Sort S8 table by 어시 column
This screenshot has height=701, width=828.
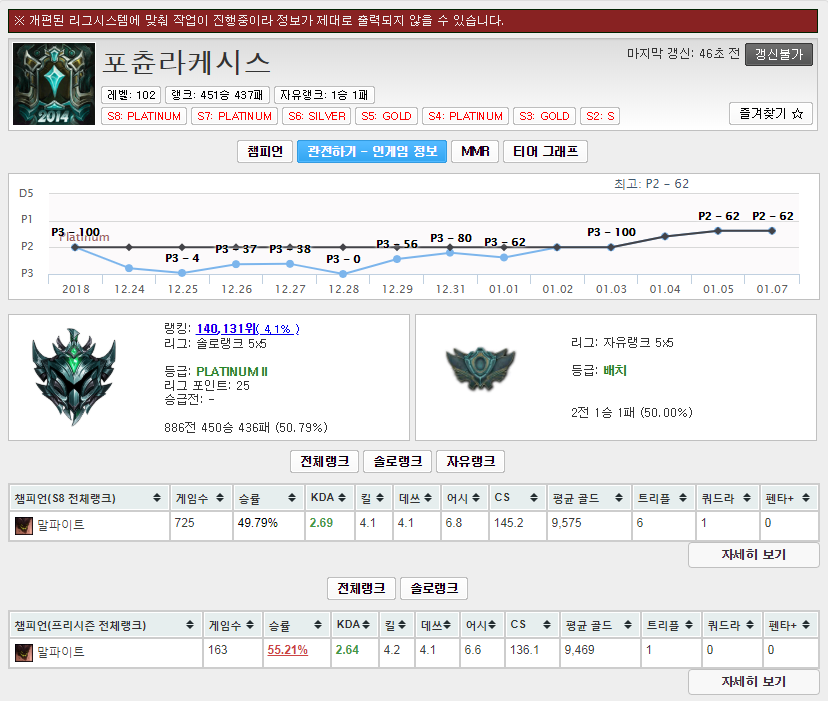point(465,498)
